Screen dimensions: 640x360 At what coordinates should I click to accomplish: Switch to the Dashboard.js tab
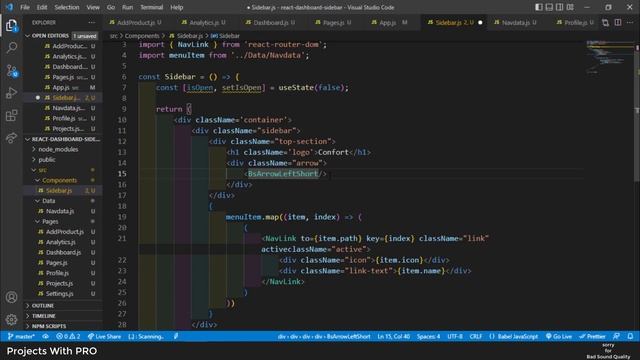click(270, 22)
